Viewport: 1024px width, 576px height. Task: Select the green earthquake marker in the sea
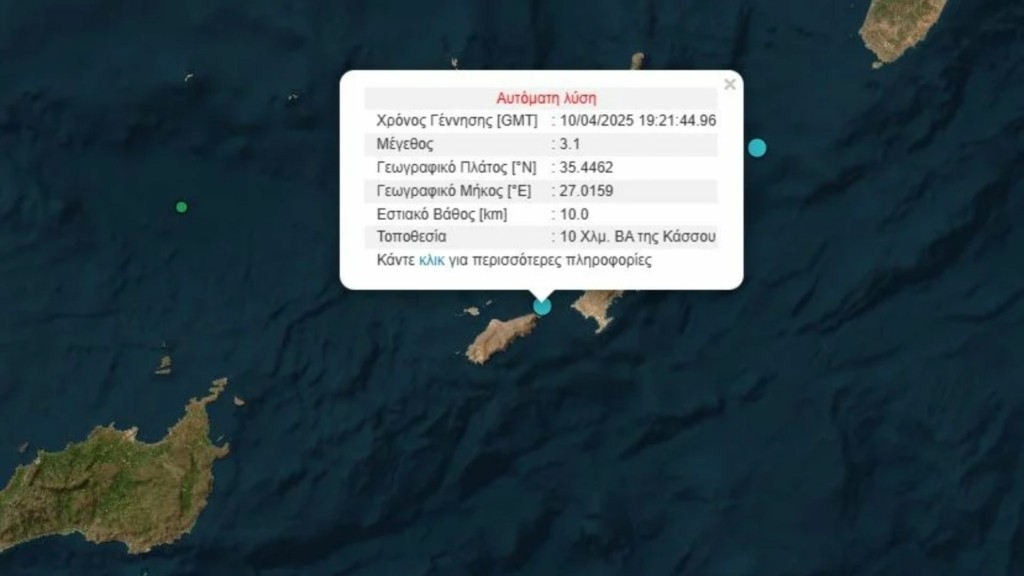(182, 207)
